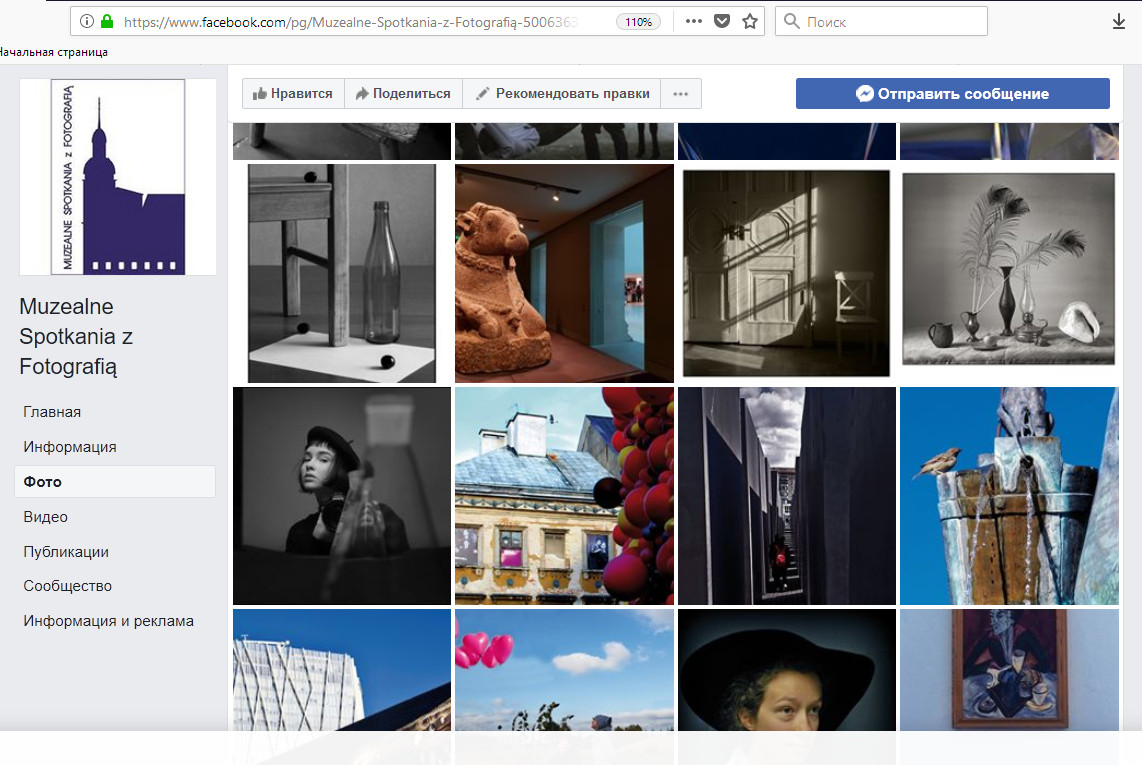Select the Видео sidebar item
The height and width of the screenshot is (765, 1142).
point(46,517)
